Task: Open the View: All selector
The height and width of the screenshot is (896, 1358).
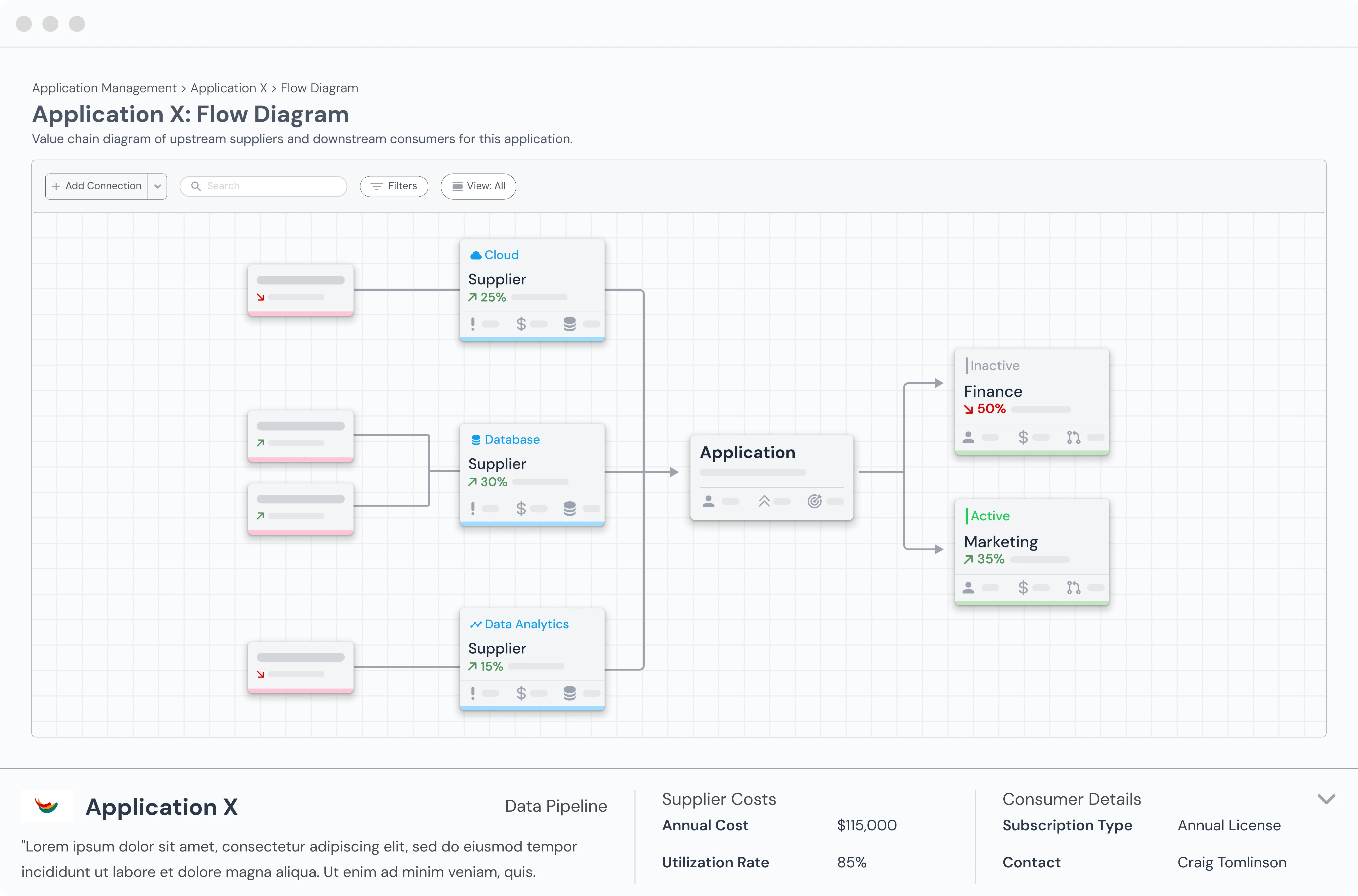Action: 478,186
